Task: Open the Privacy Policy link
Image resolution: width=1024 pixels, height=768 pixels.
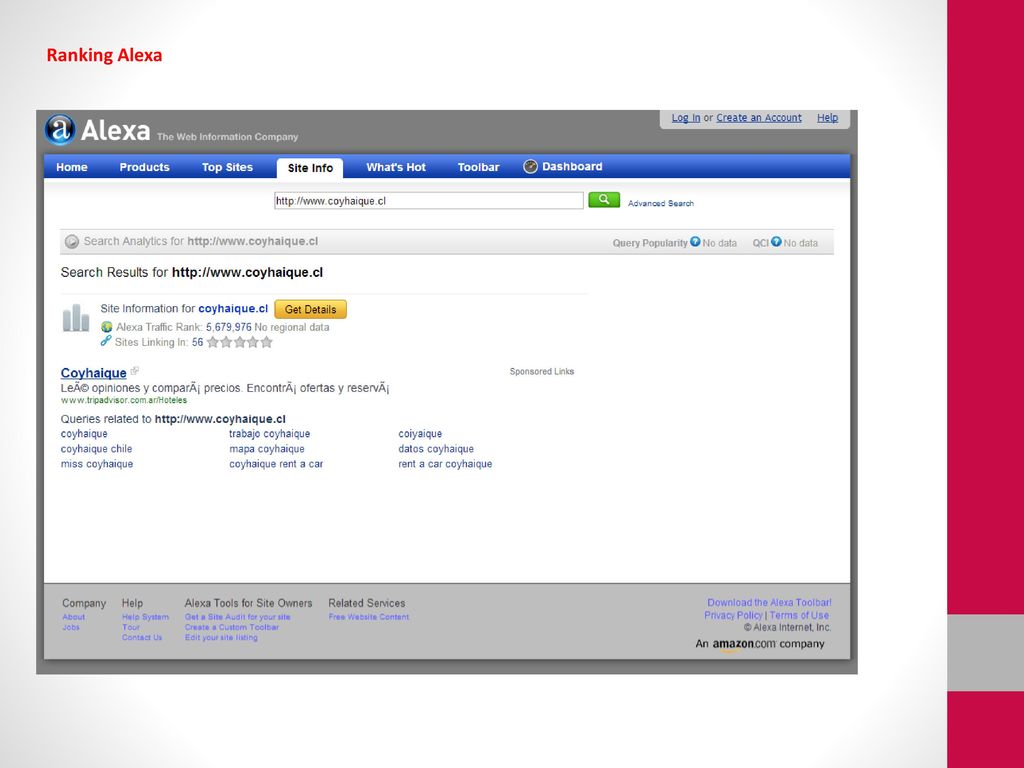Action: point(733,615)
